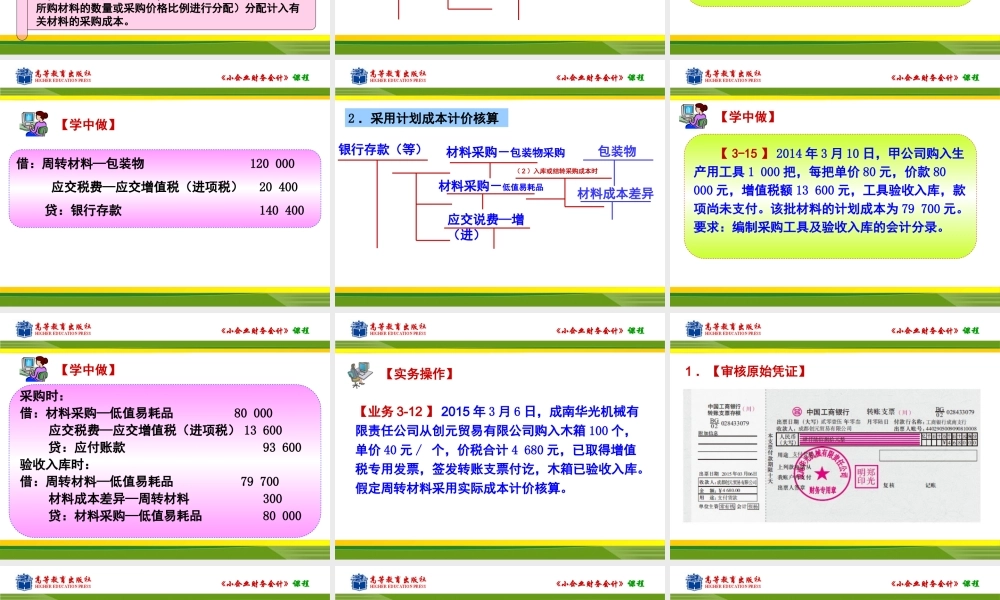Select the star symbol inside the red seal
This screenshot has height=600, width=1000.
point(822,472)
